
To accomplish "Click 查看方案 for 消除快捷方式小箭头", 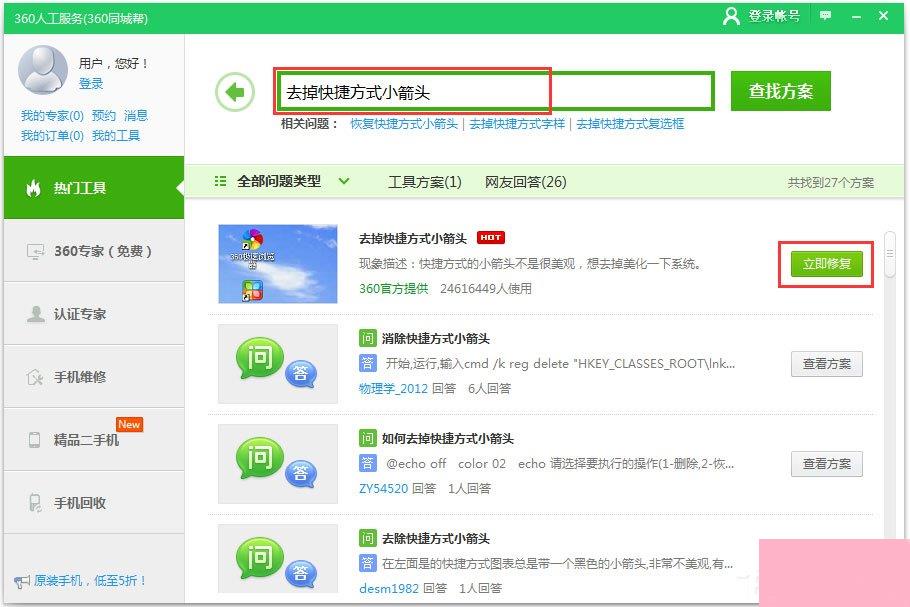I will coord(826,364).
